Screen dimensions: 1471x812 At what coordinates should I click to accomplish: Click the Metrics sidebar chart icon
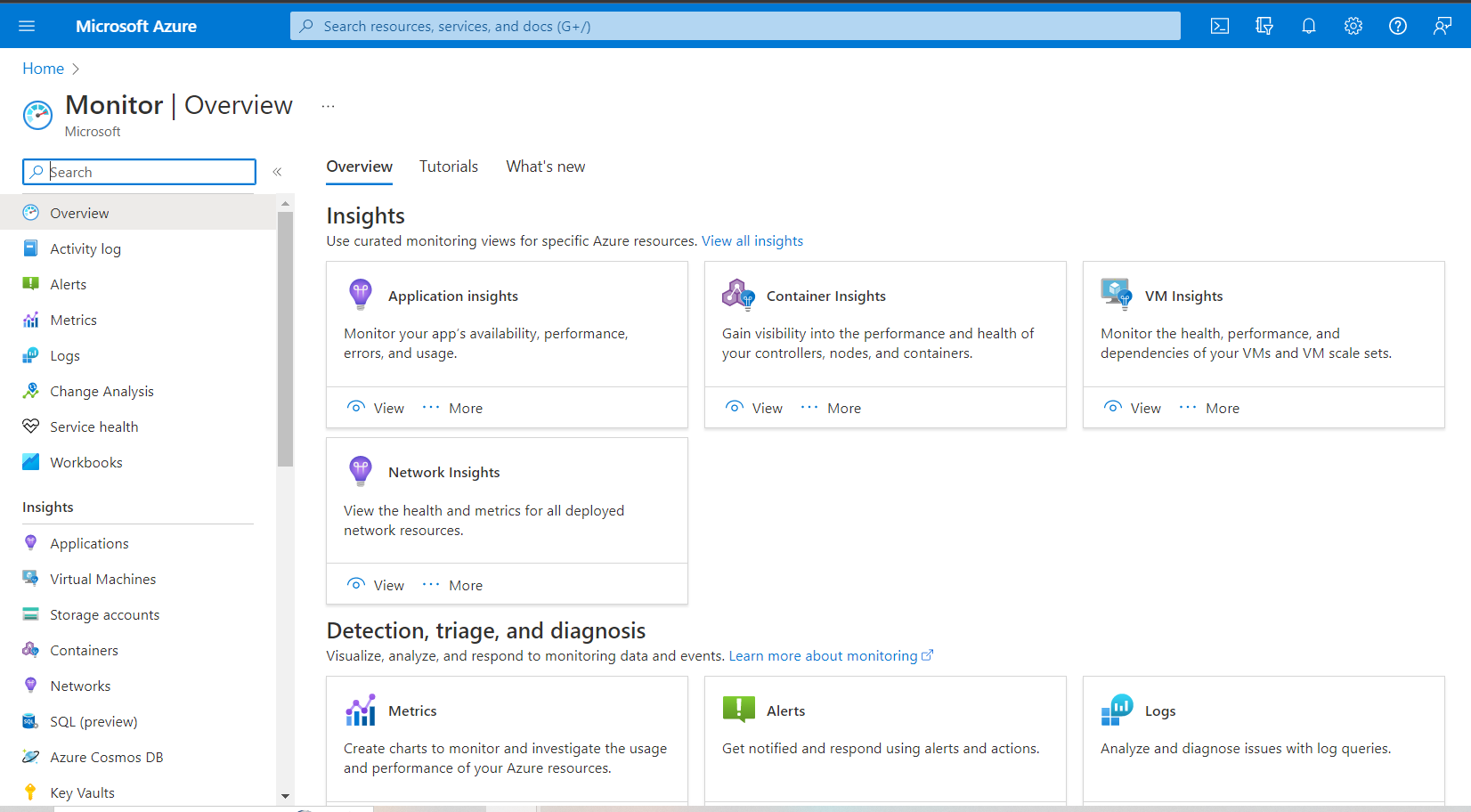pyautogui.click(x=30, y=320)
